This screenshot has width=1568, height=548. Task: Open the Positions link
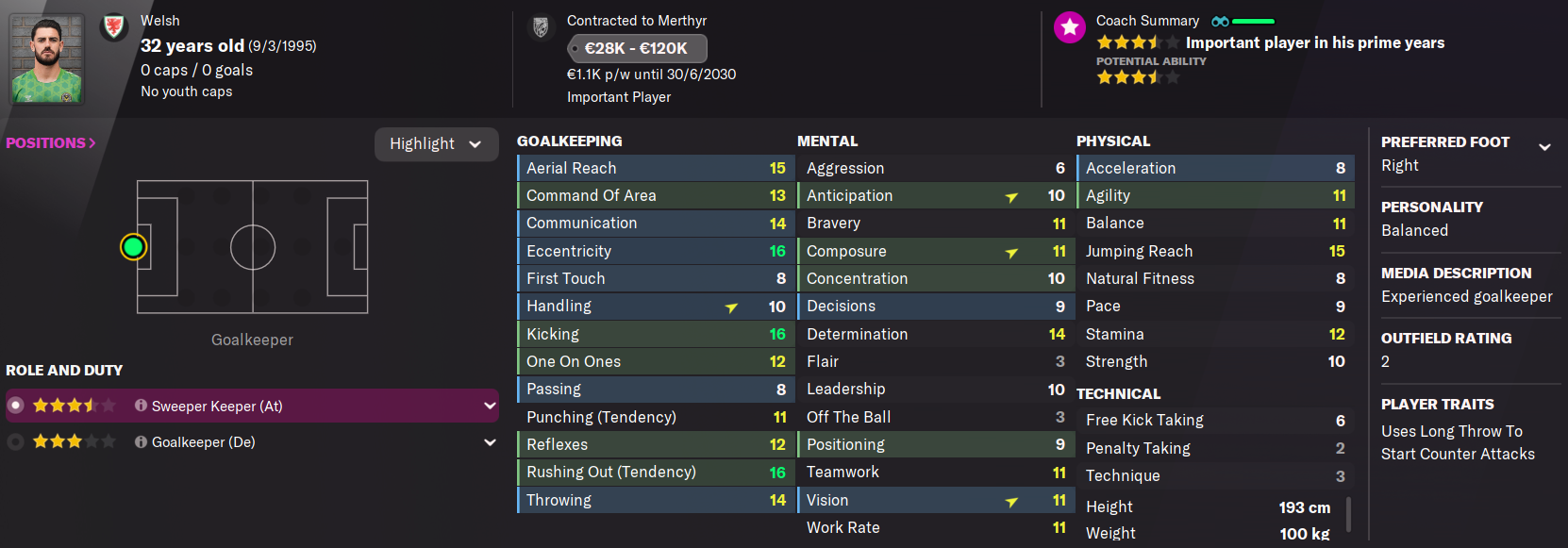click(51, 143)
